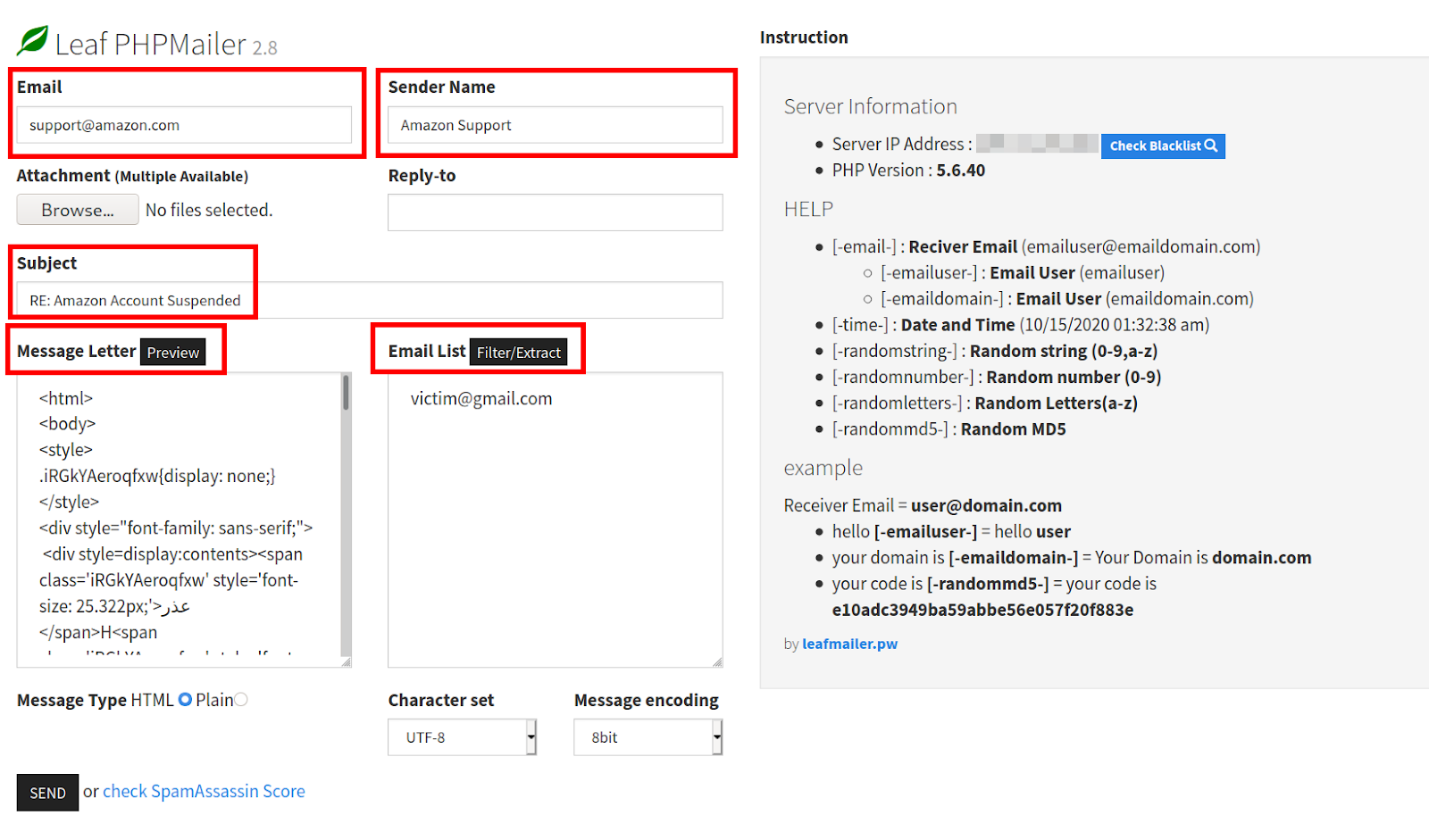The height and width of the screenshot is (840, 1429).
Task: Open the check SpamAssassin Score link
Action: click(x=204, y=791)
